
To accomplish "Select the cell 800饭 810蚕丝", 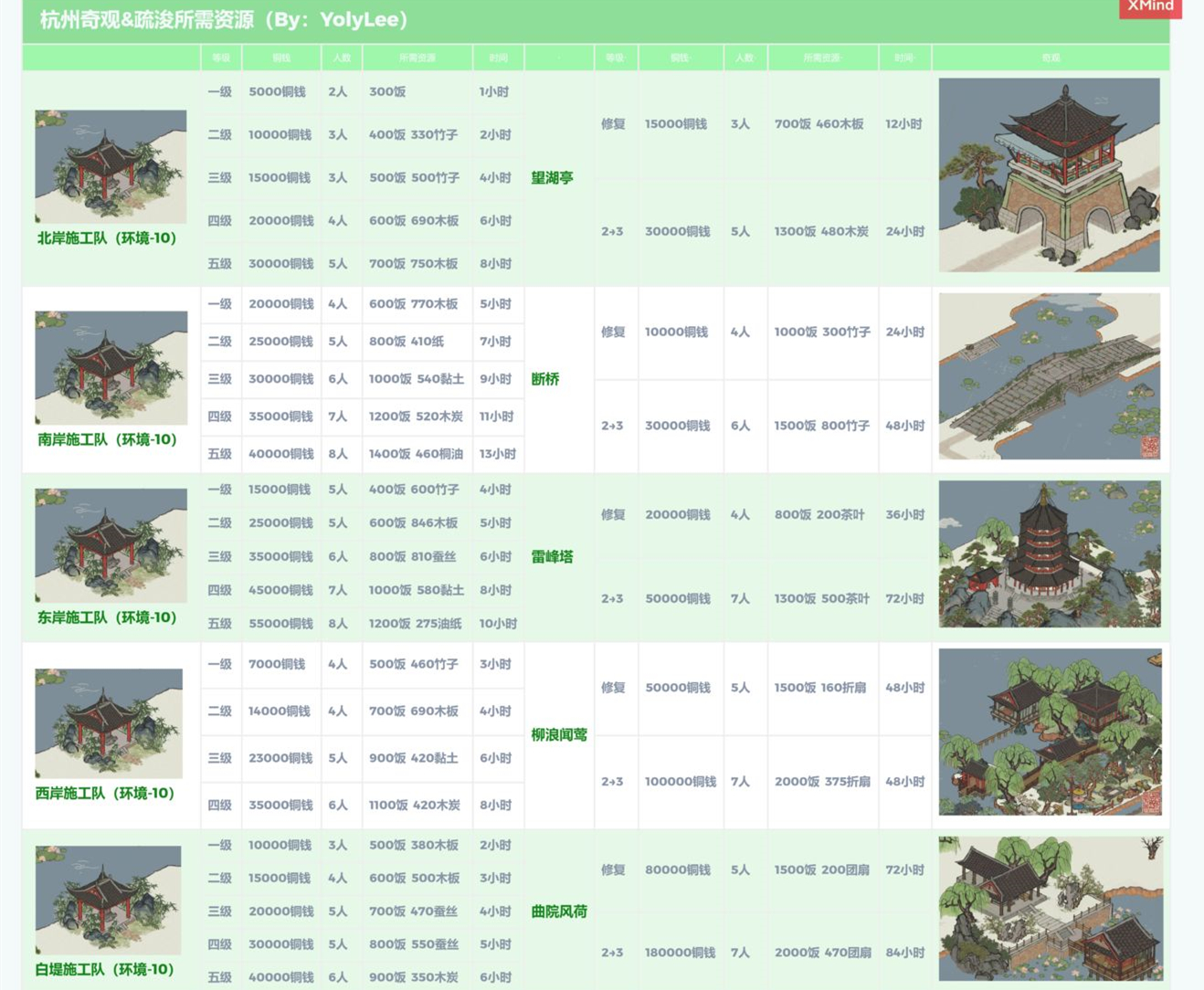I will (412, 556).
